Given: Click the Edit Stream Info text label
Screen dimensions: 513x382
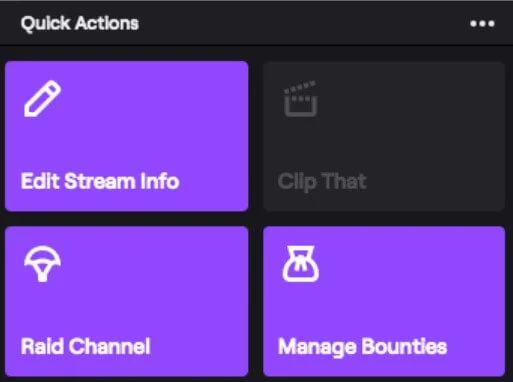Looking at the screenshot, I should (100, 181).
